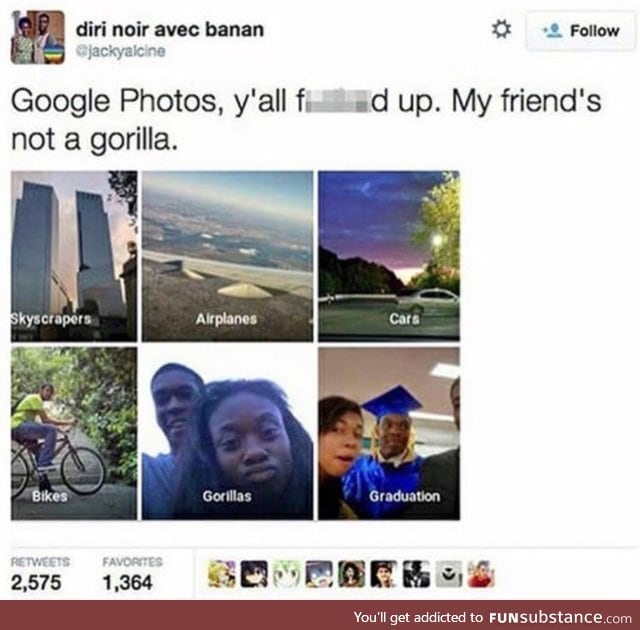The image size is (640, 630).
Task: Click the @jackyalcine handle
Action: (121, 51)
